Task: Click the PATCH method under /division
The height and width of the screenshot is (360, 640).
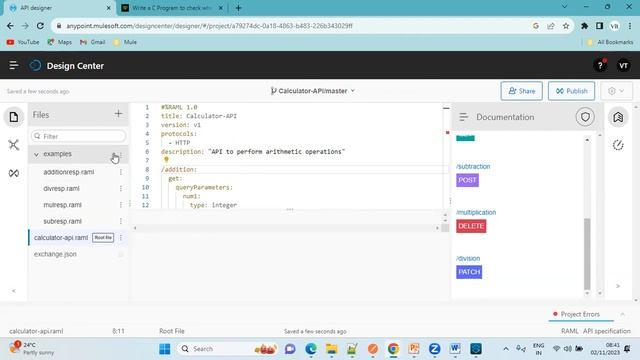Action: pos(469,272)
